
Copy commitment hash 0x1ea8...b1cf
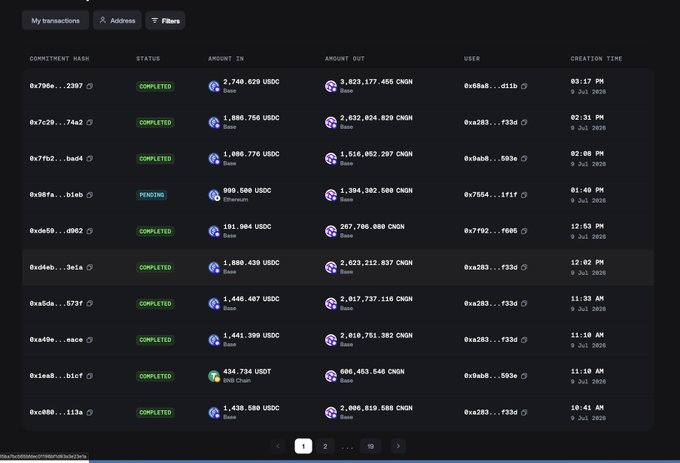point(89,376)
